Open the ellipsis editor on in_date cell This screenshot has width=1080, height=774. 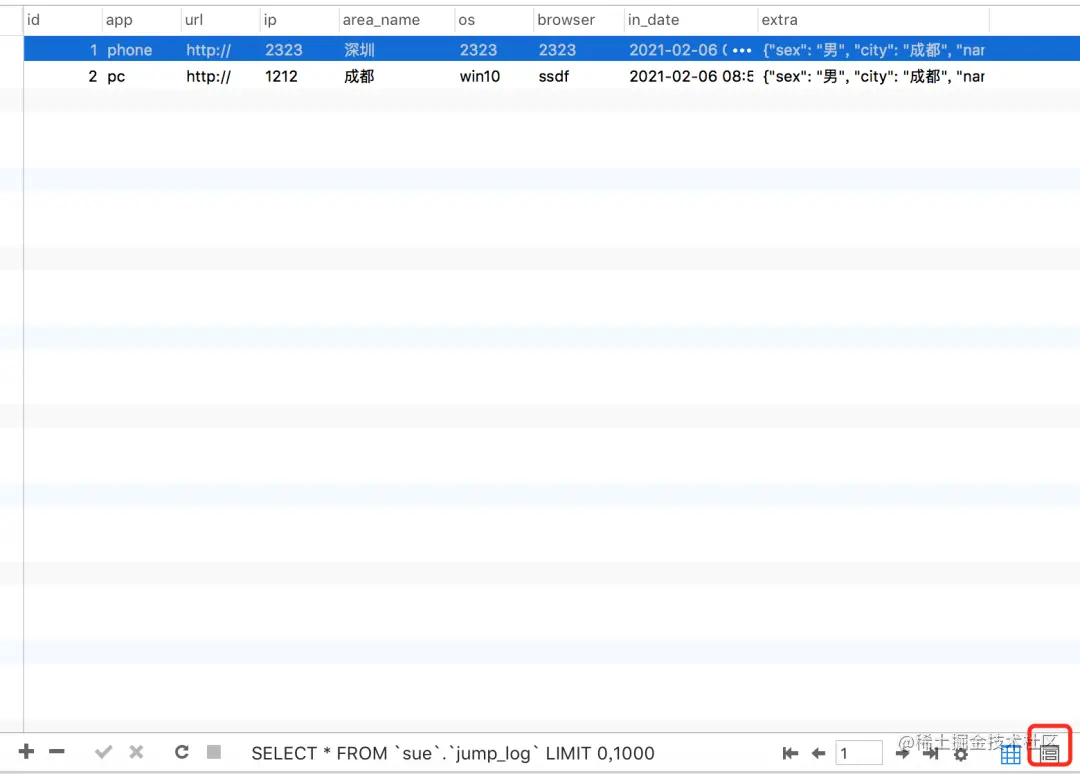tap(742, 50)
